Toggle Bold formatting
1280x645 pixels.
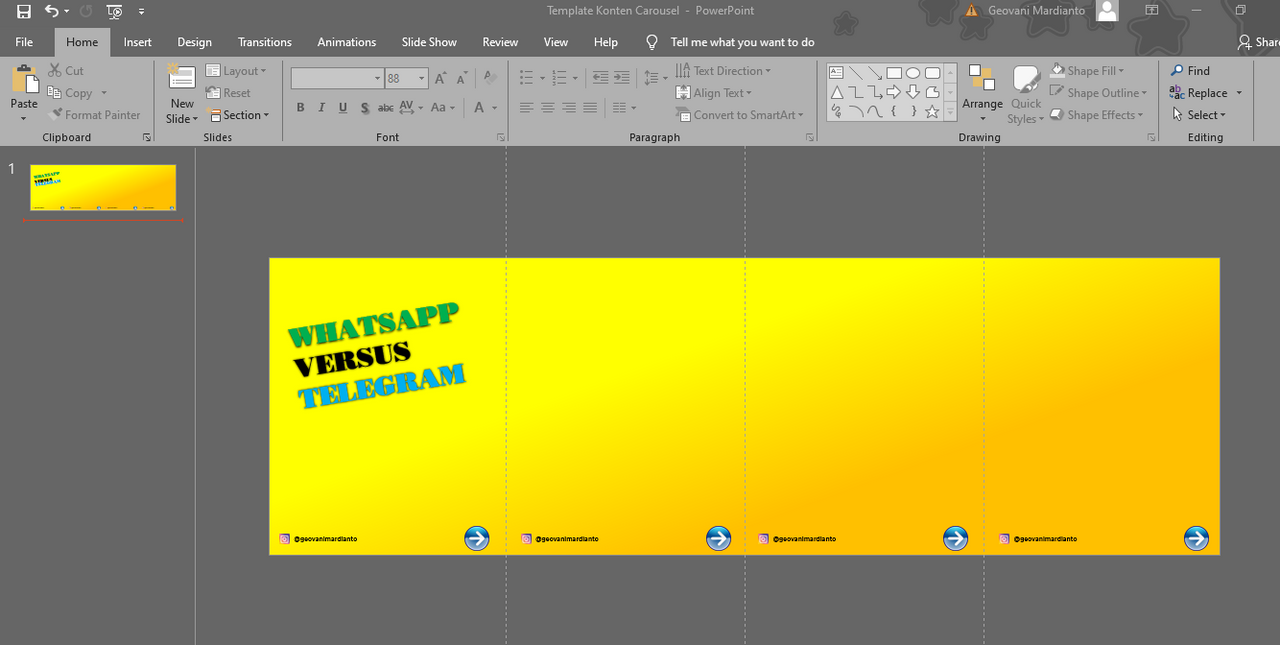click(x=300, y=108)
